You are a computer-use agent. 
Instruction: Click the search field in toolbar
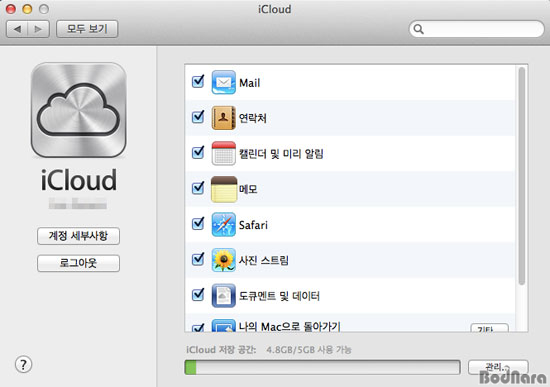[x=476, y=29]
